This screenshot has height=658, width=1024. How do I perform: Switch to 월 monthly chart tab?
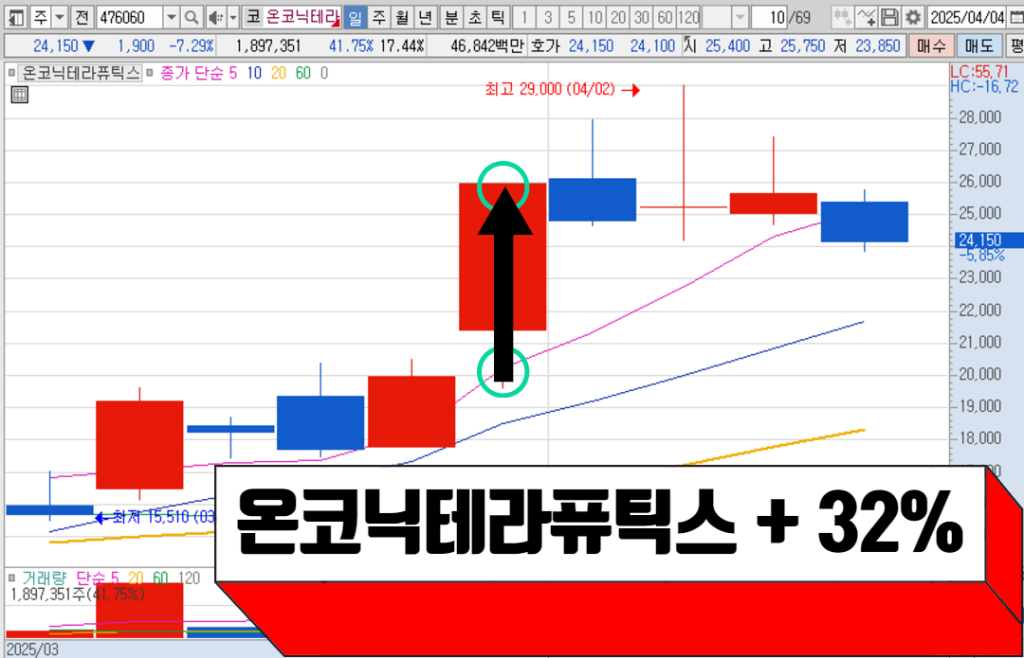point(402,18)
